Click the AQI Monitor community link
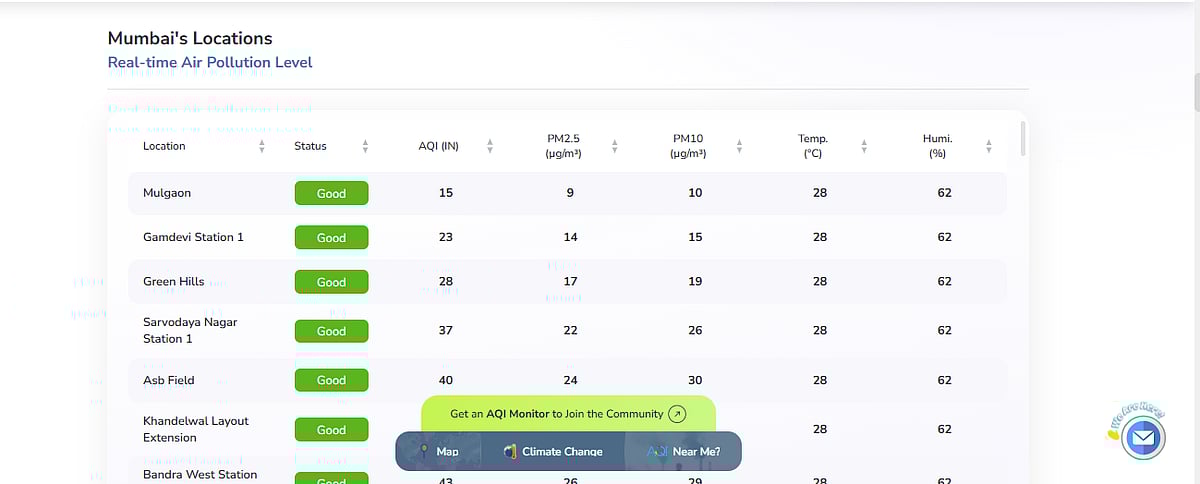1200x484 pixels. click(x=556, y=414)
